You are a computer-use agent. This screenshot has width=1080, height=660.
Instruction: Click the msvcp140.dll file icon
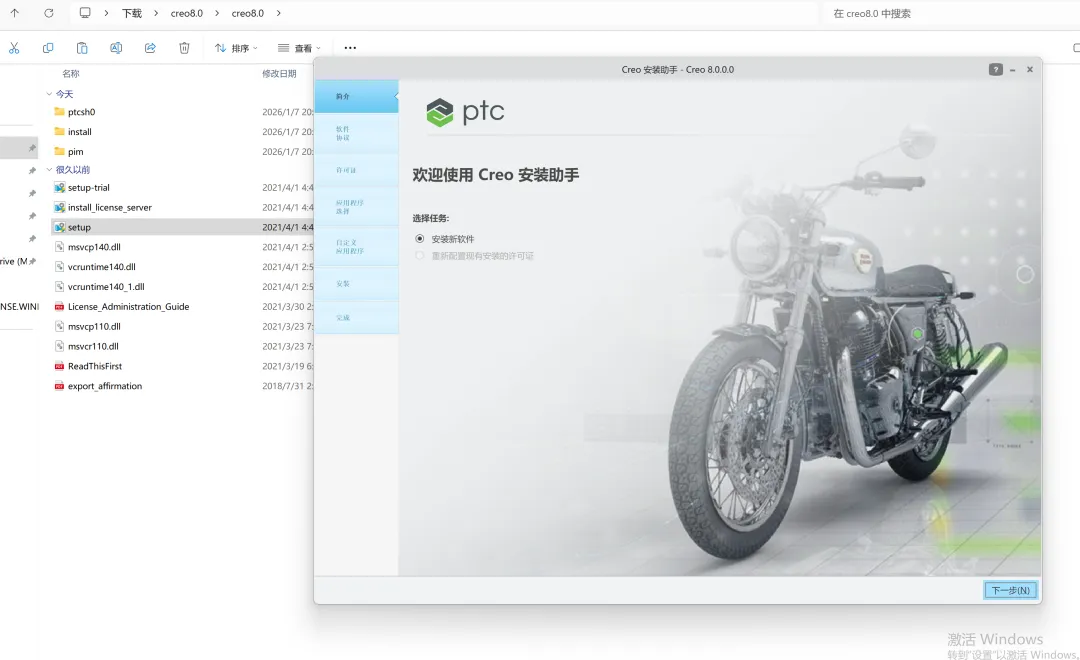click(59, 247)
